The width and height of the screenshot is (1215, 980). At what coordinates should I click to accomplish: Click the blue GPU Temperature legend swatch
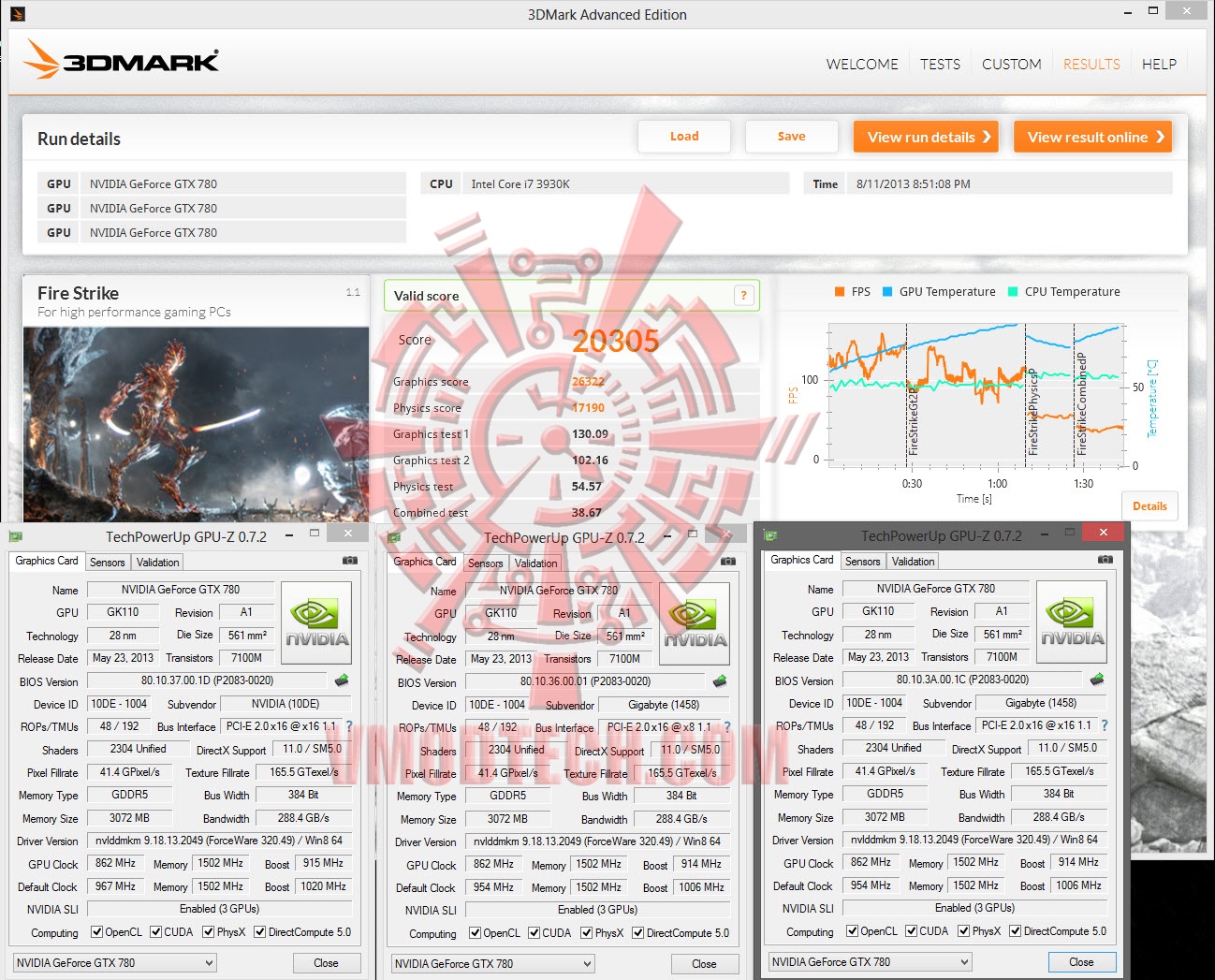point(887,292)
